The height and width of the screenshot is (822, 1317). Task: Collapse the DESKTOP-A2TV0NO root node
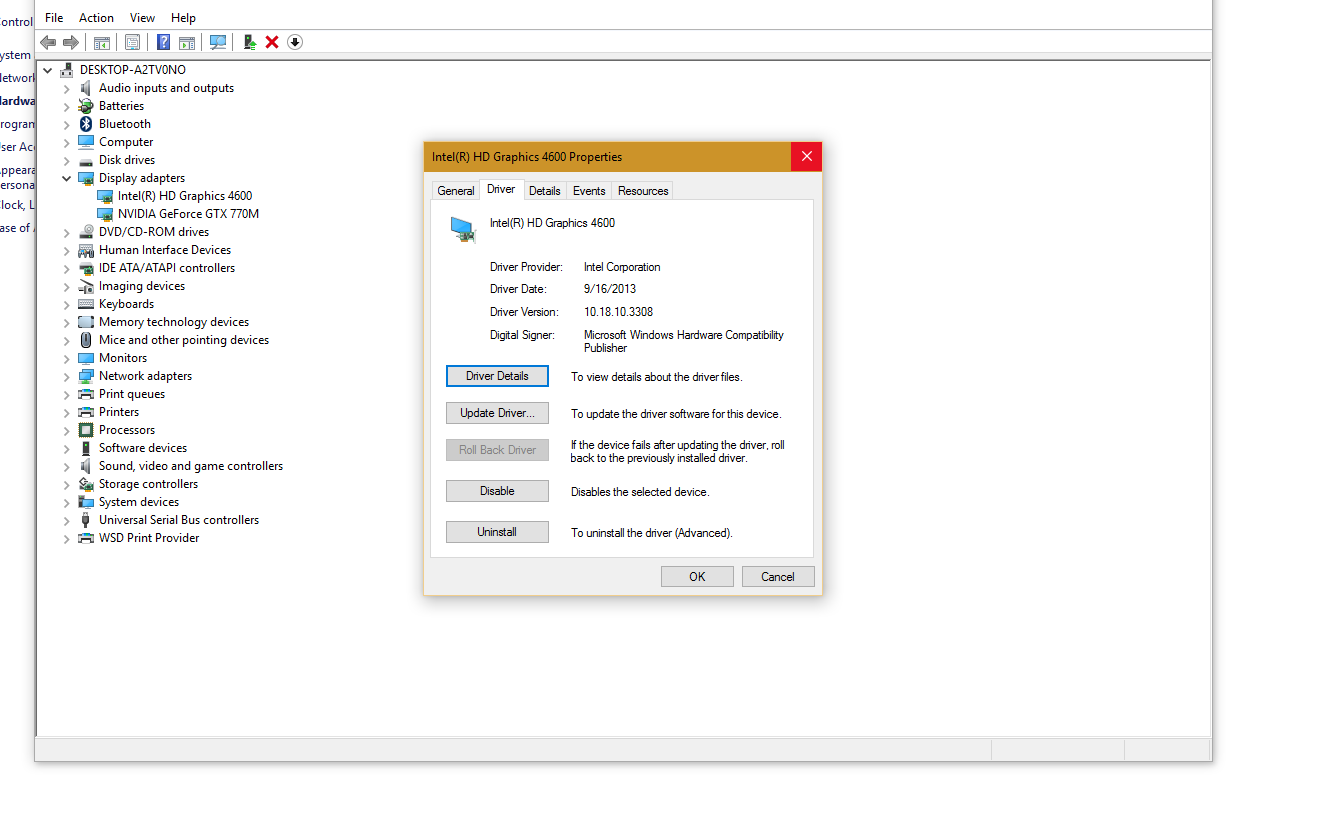pos(47,70)
